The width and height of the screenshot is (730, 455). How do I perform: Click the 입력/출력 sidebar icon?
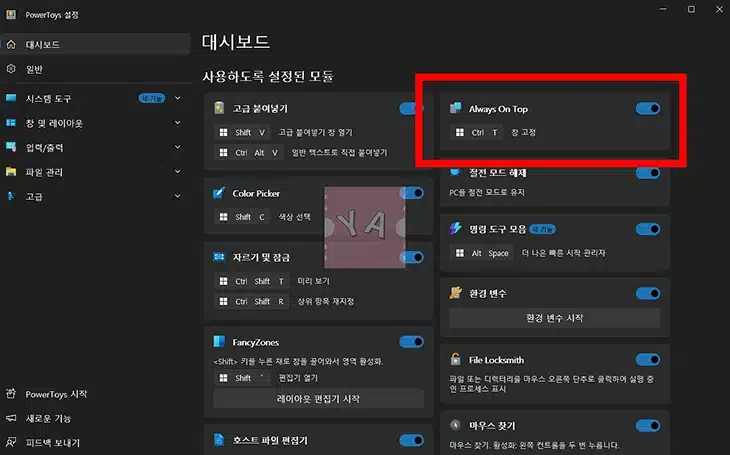[x=11, y=147]
